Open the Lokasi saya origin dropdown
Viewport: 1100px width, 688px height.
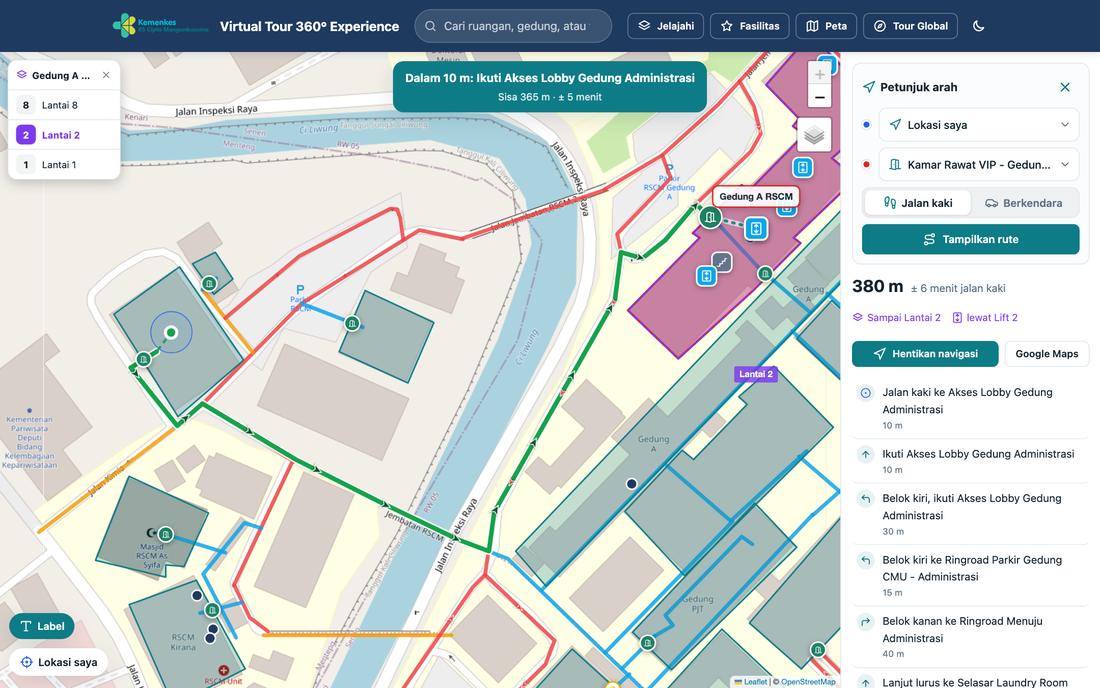pyautogui.click(x=979, y=125)
